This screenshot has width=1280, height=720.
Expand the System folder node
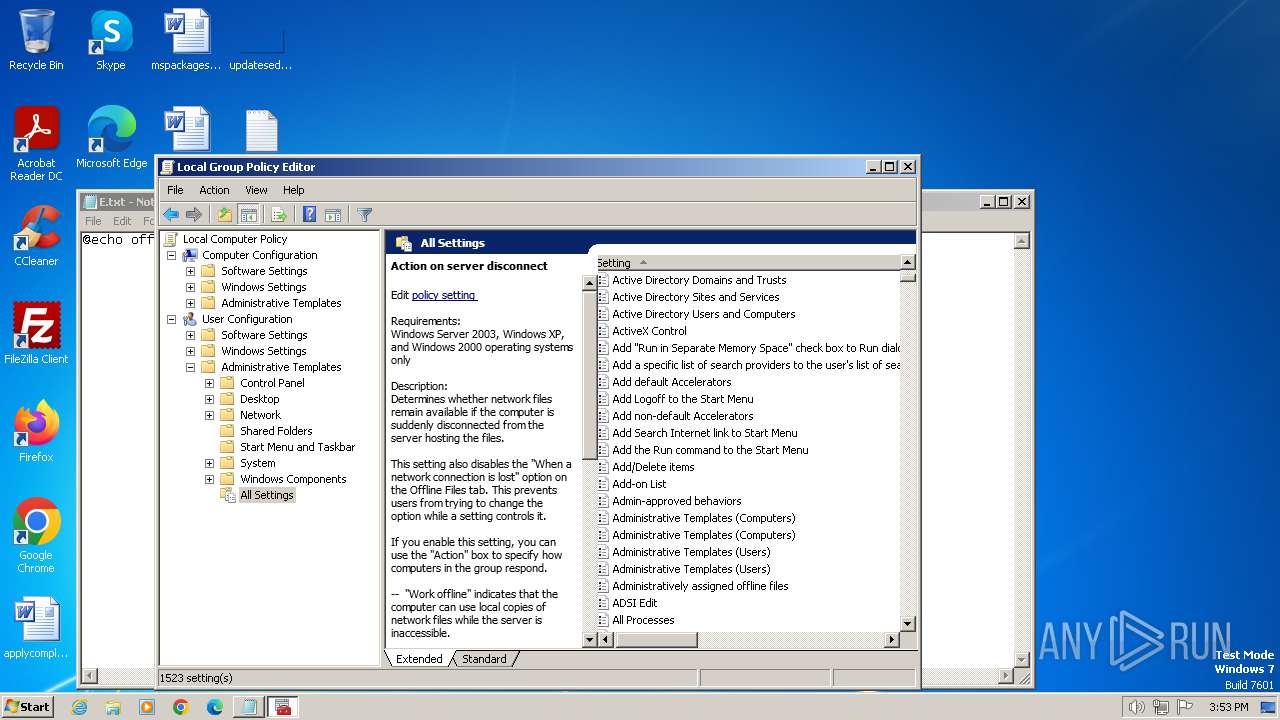click(x=209, y=463)
